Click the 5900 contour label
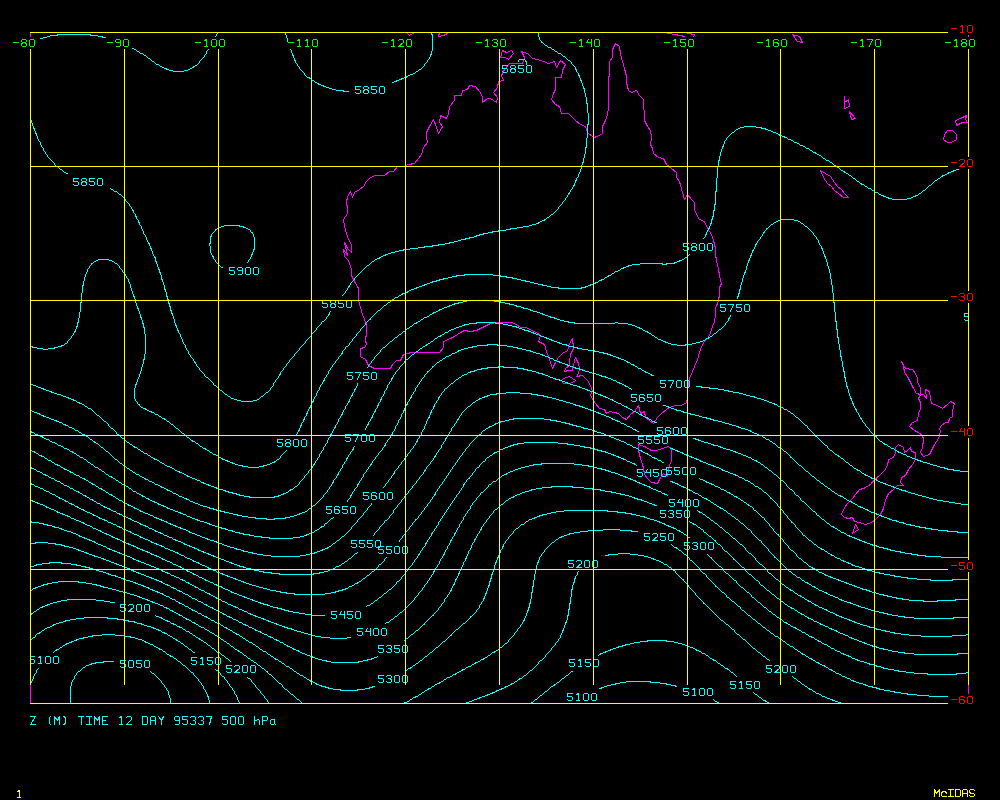The image size is (1000, 800). (244, 271)
